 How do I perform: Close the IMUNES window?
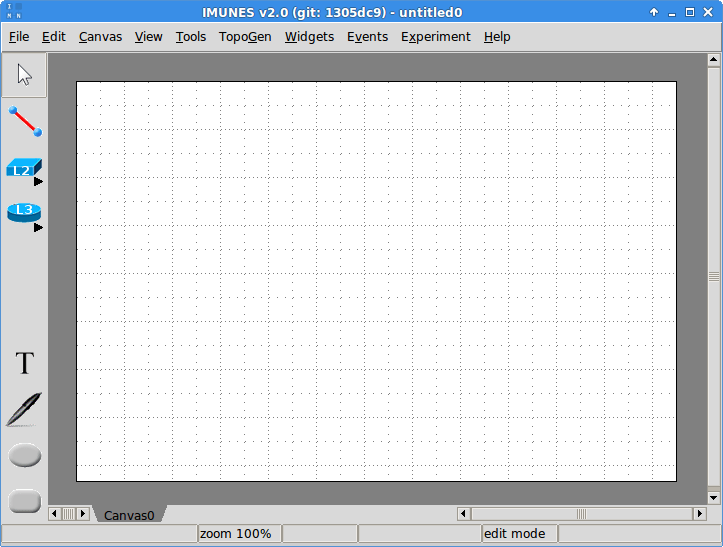click(x=708, y=12)
